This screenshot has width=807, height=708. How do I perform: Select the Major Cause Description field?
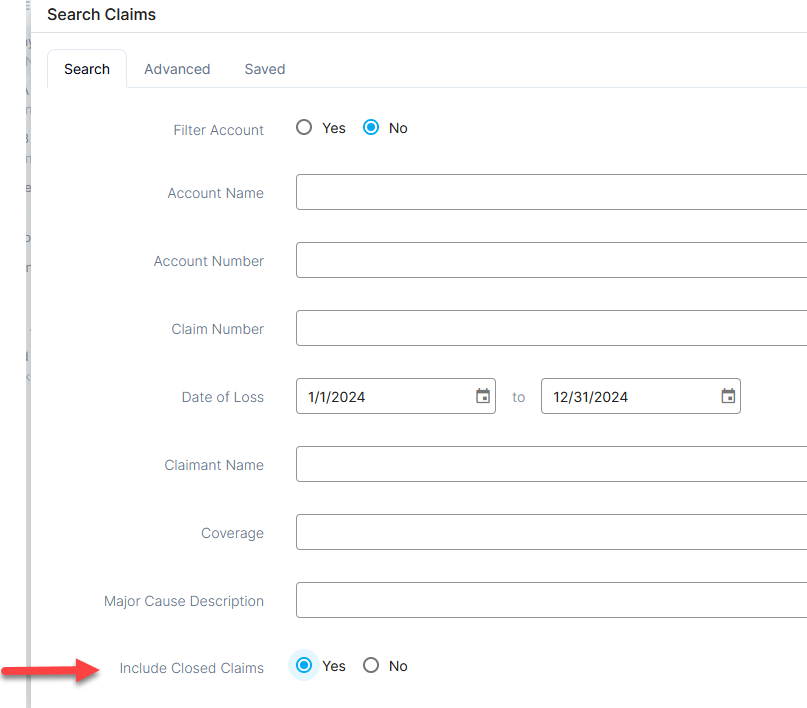pyautogui.click(x=550, y=601)
